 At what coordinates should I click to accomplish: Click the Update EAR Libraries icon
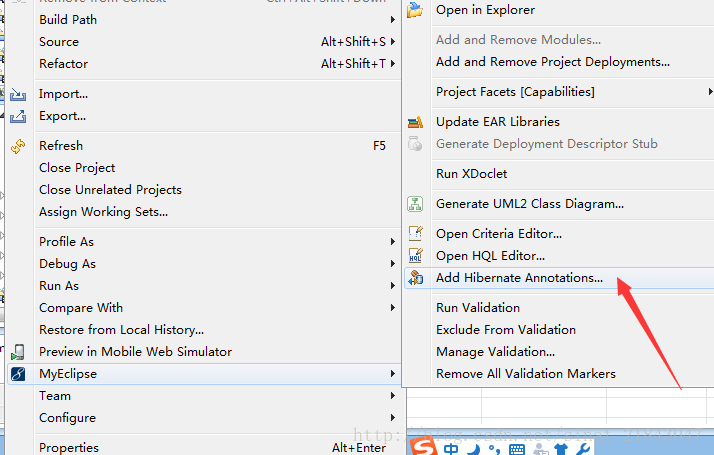(x=415, y=122)
